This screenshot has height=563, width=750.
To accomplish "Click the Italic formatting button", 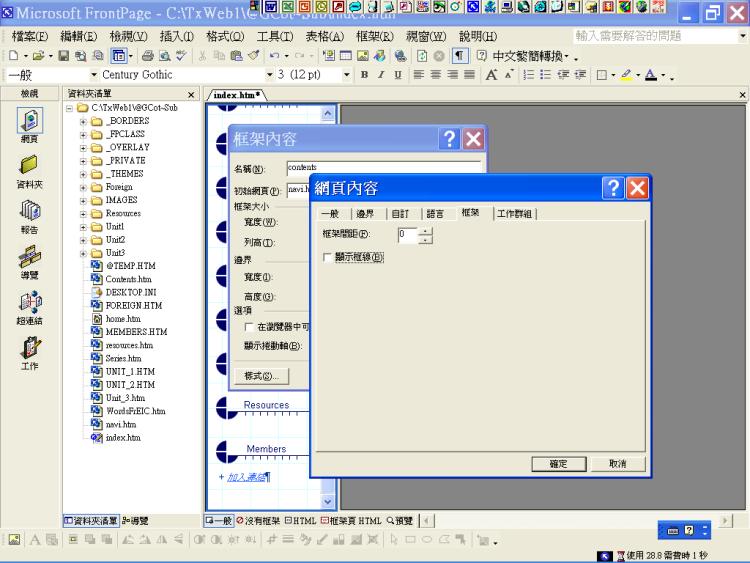I will 381,75.
